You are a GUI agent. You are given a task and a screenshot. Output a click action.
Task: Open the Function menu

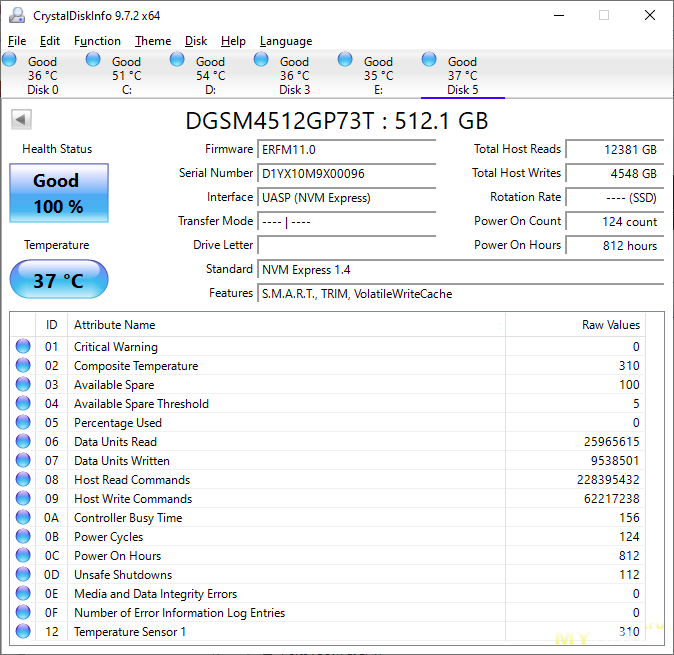pos(97,41)
